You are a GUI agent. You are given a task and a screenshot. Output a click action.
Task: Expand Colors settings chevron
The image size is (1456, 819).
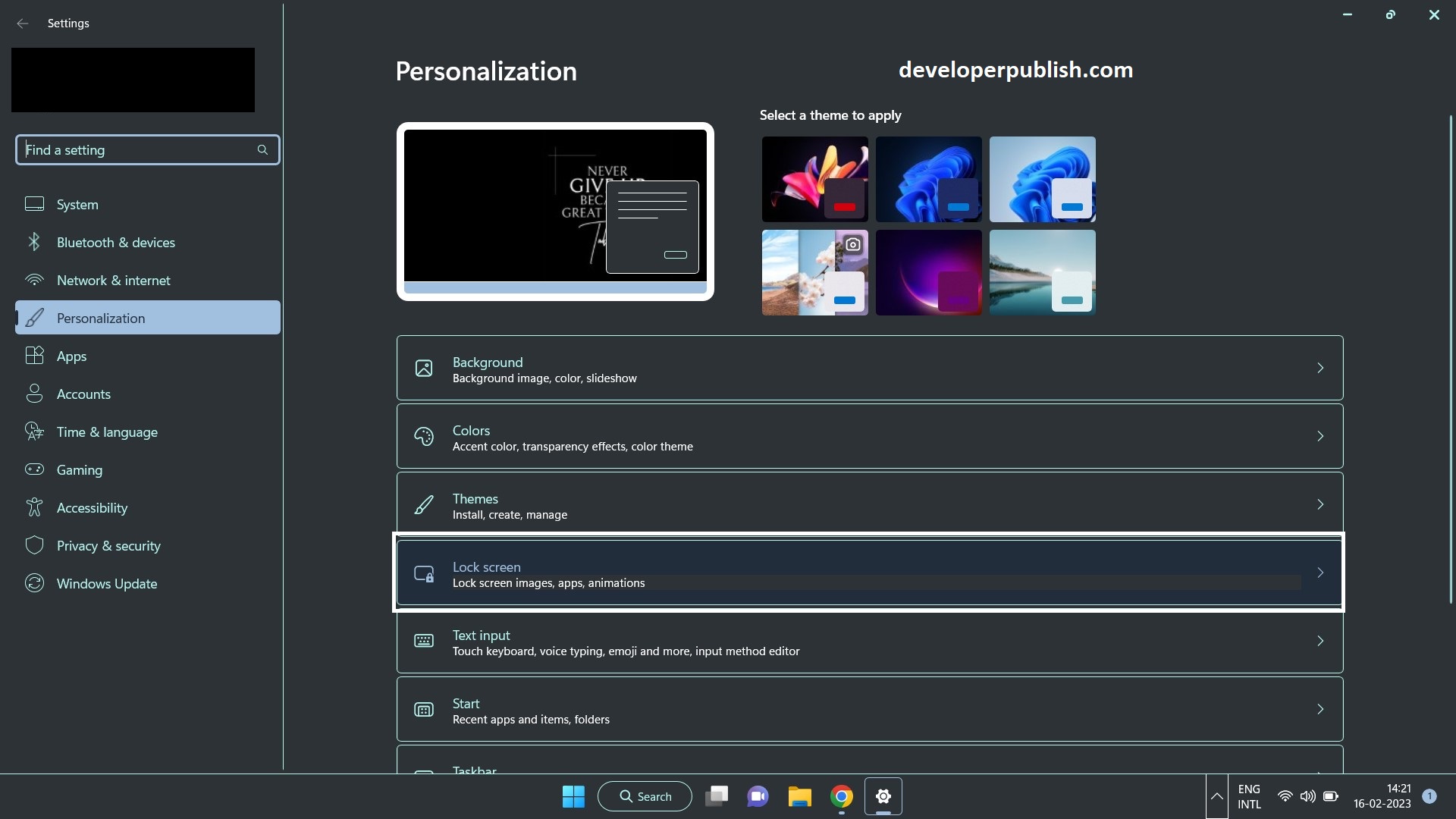(x=1320, y=437)
